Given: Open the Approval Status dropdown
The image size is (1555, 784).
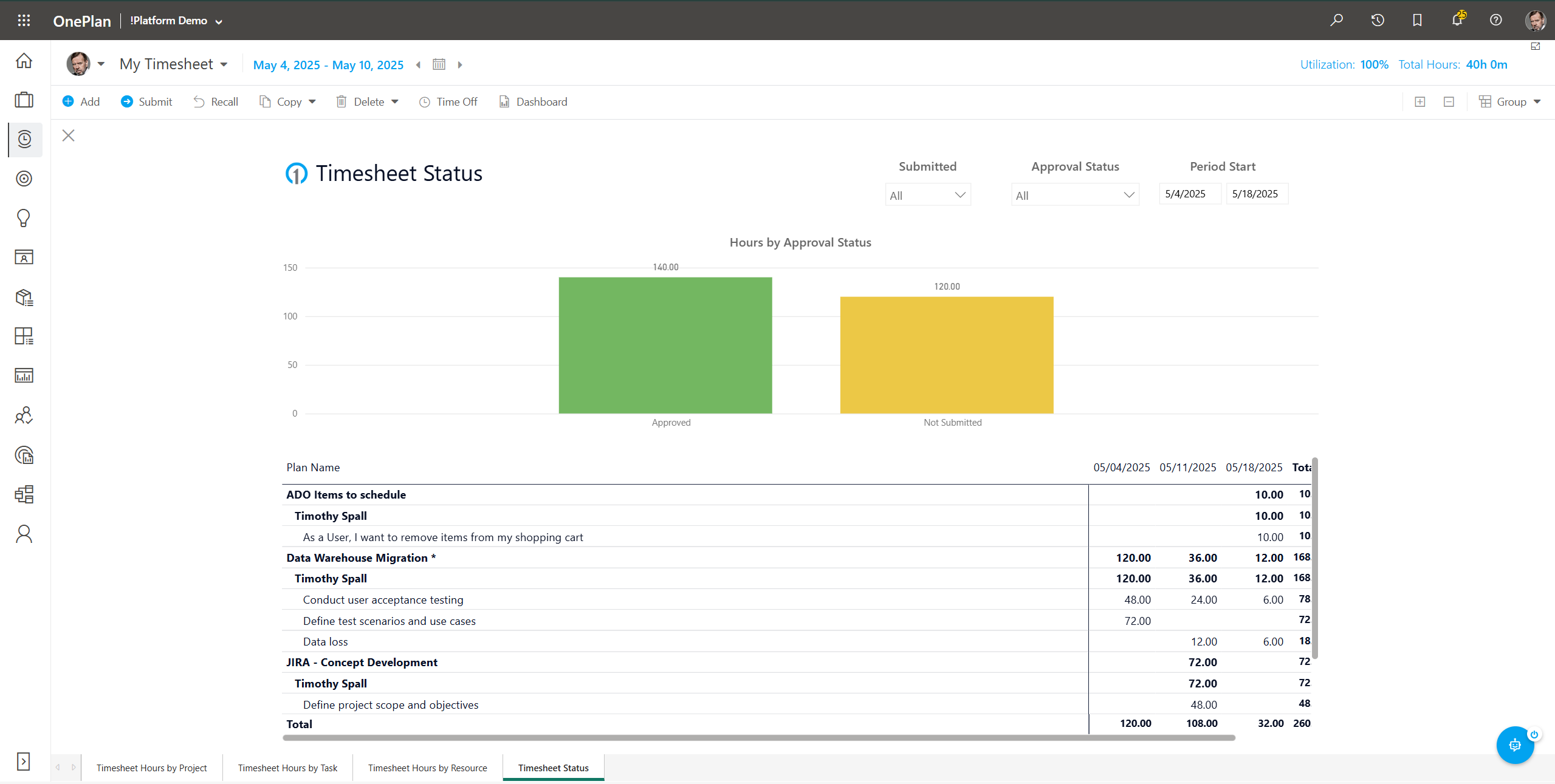Looking at the screenshot, I should coord(1074,194).
